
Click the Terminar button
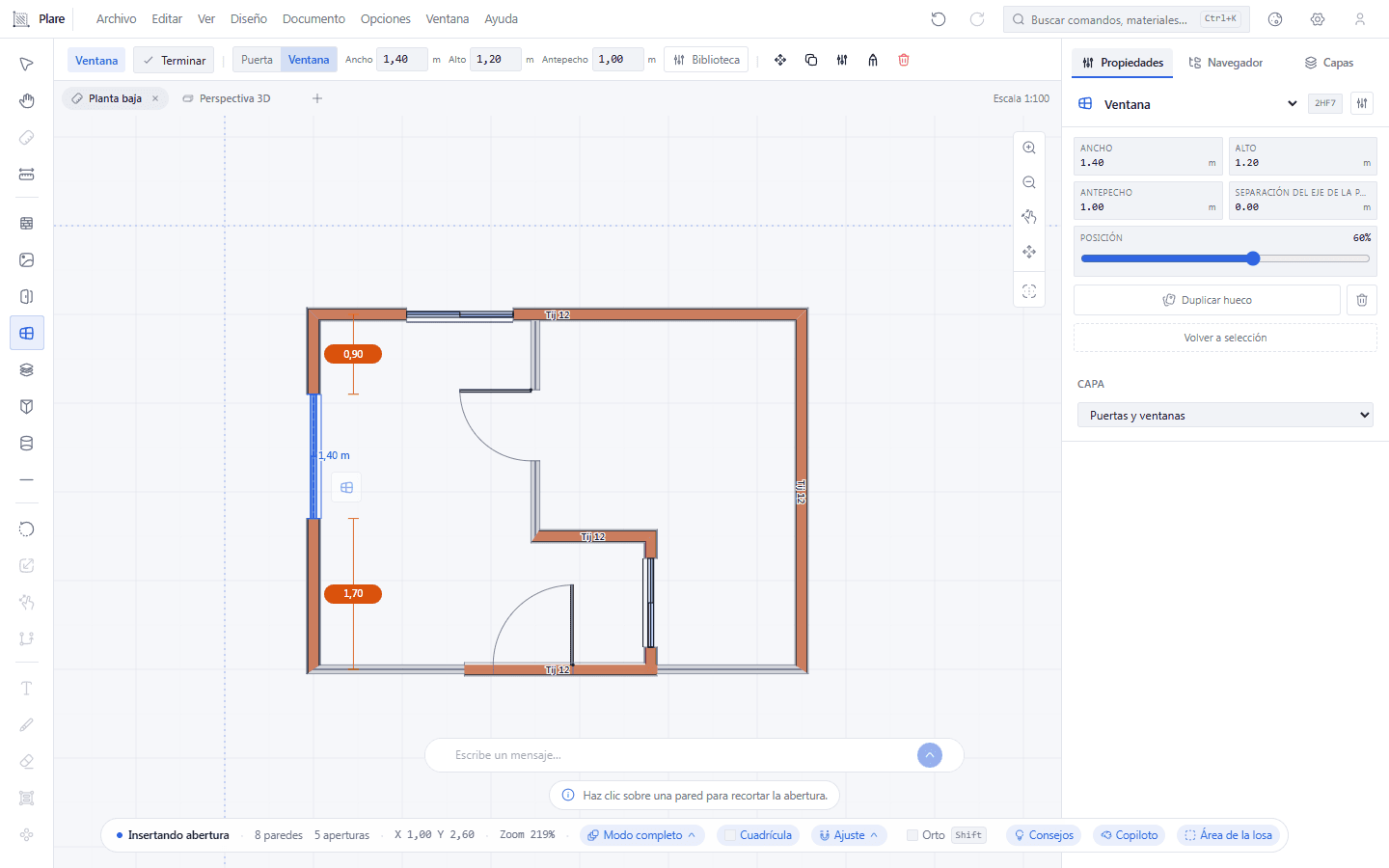174,60
